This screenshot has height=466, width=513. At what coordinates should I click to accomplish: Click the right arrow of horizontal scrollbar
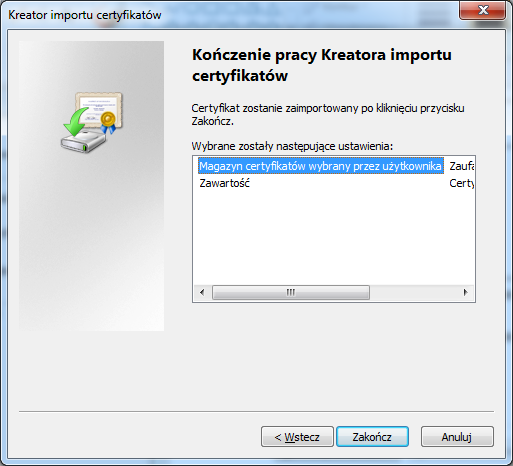[x=466, y=292]
